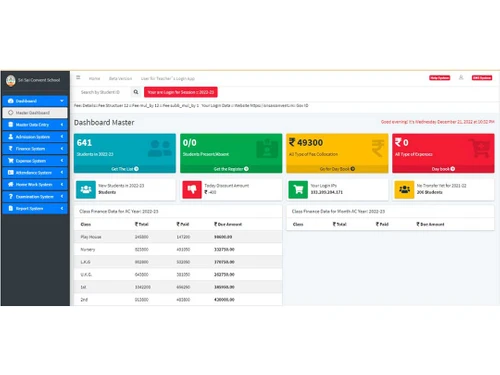Click the Dashboard speedometer icon in sidebar

[11, 101]
